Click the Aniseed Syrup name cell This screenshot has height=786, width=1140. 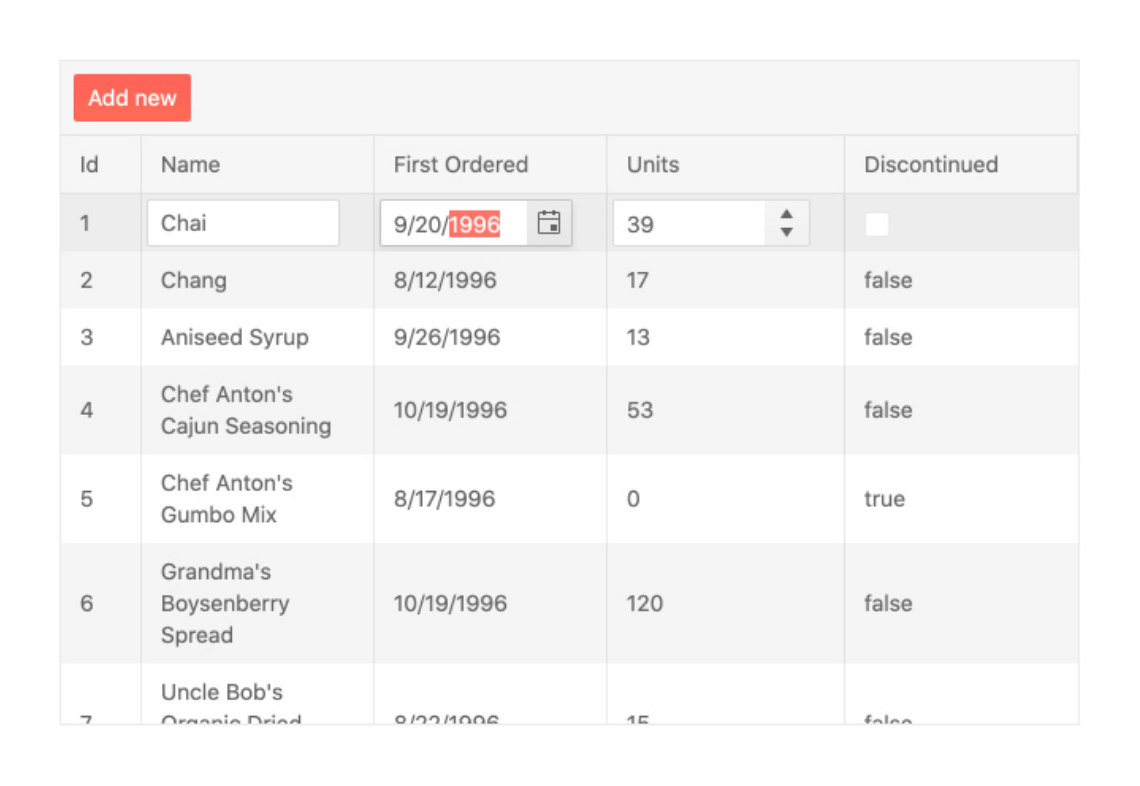coord(235,337)
